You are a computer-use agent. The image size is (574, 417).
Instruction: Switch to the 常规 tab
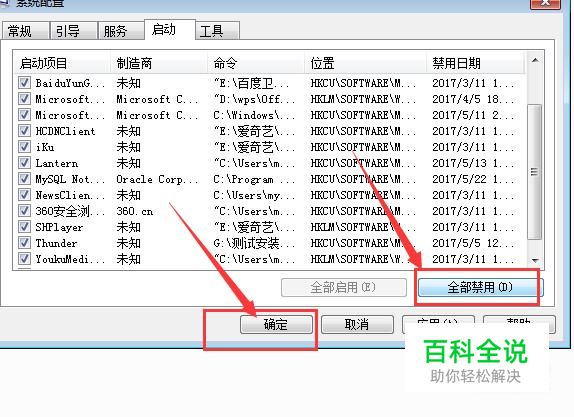tap(26, 31)
